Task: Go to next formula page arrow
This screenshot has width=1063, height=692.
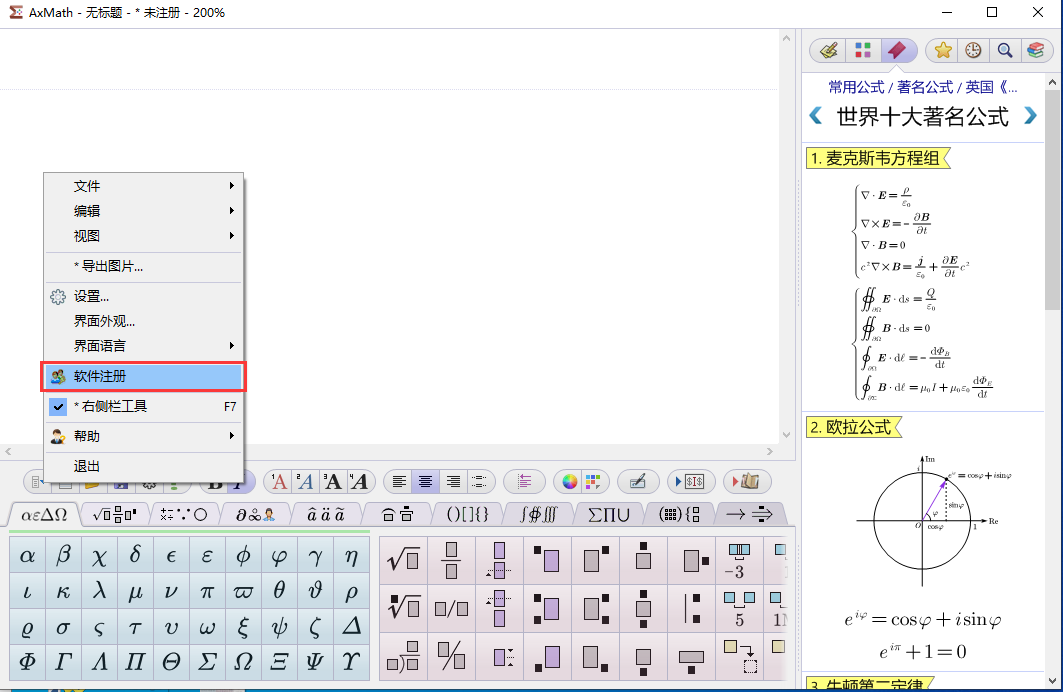Action: tap(1030, 116)
